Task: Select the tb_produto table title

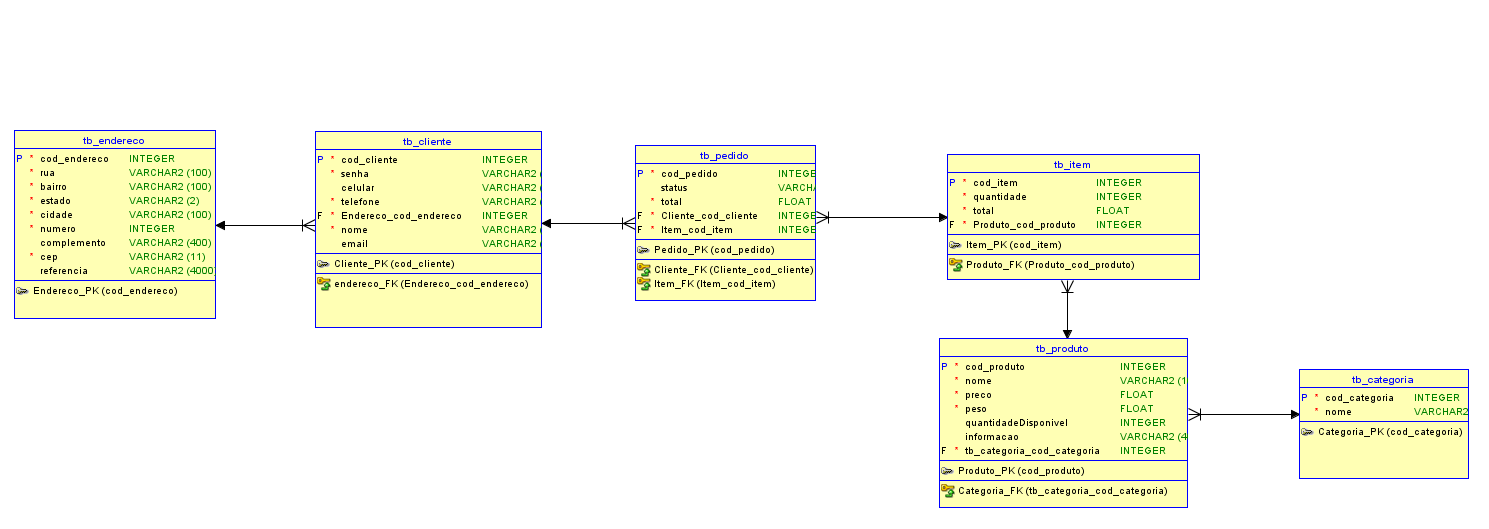Action: (1063, 348)
